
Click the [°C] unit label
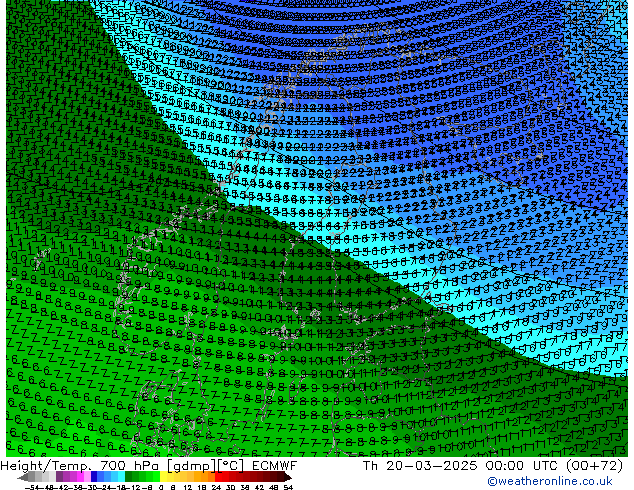(x=230, y=466)
